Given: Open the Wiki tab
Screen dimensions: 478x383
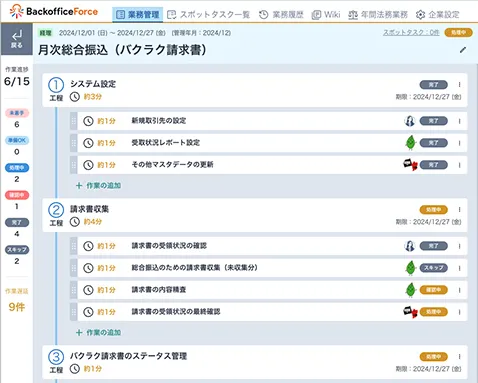Looking at the screenshot, I should pos(326,15).
